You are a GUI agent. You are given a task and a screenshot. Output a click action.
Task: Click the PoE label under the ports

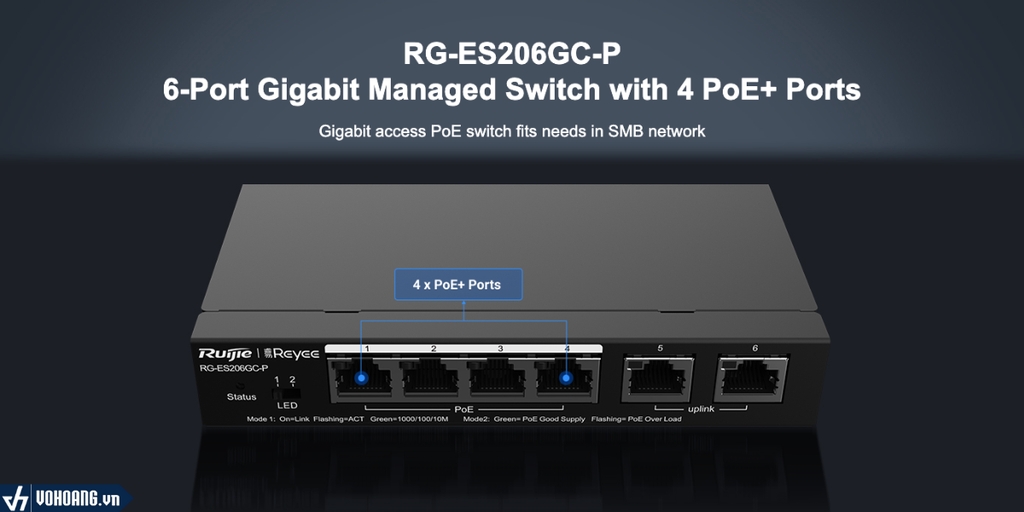pyautogui.click(x=463, y=409)
